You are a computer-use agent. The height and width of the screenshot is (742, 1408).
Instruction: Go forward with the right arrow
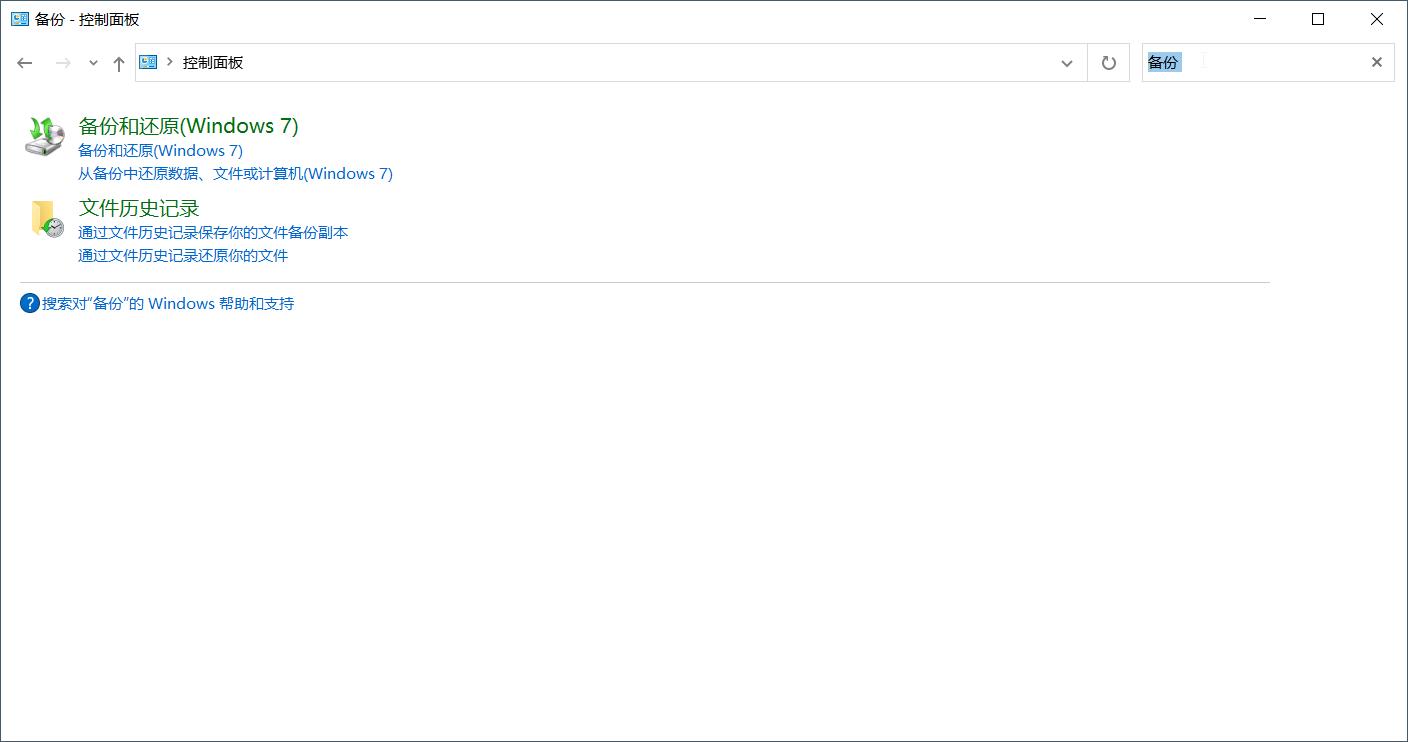click(x=63, y=63)
